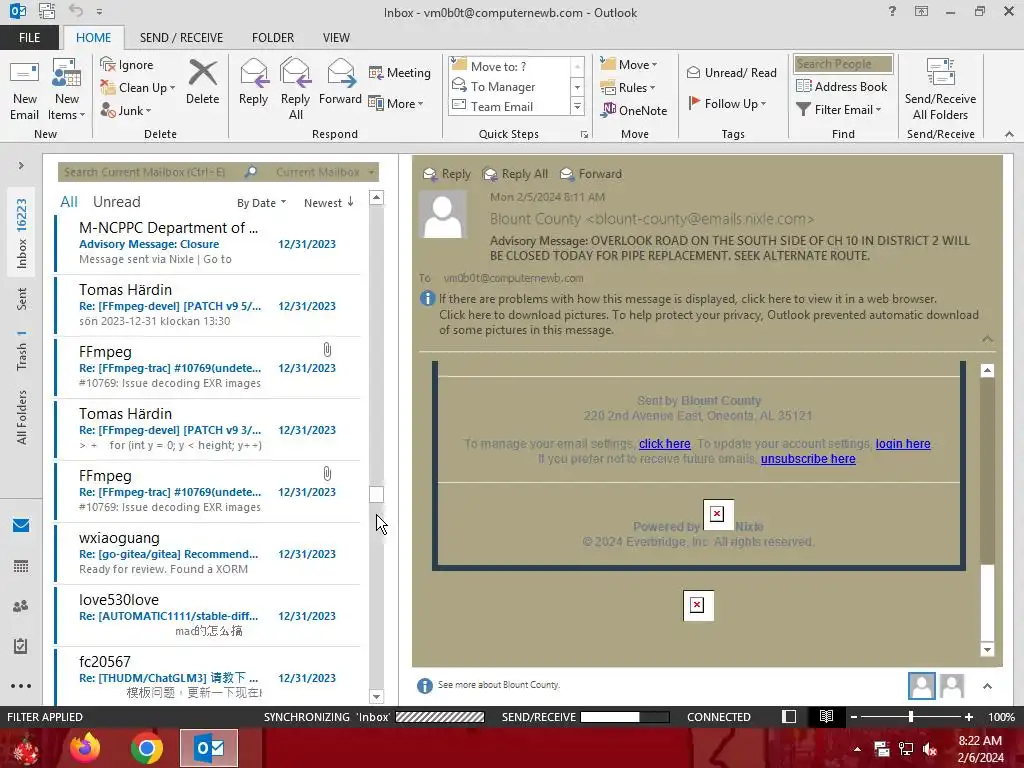Click Send/Receive All Folders
The width and height of the screenshot is (1024, 768).
pos(940,89)
